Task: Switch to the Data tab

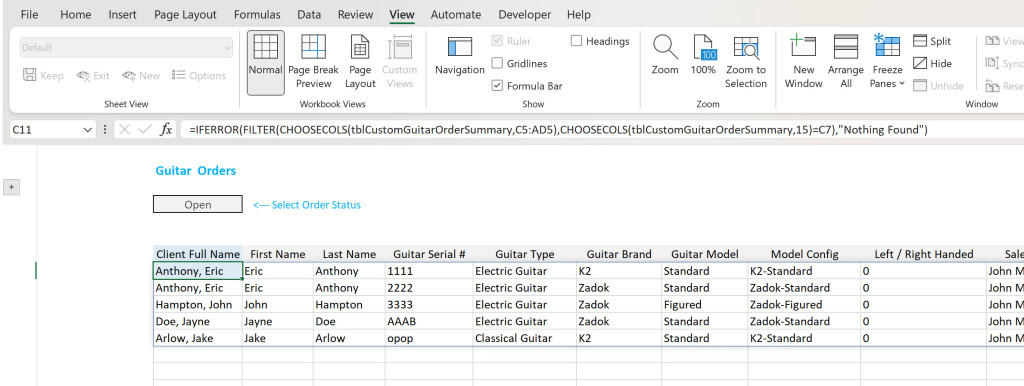Action: click(309, 14)
